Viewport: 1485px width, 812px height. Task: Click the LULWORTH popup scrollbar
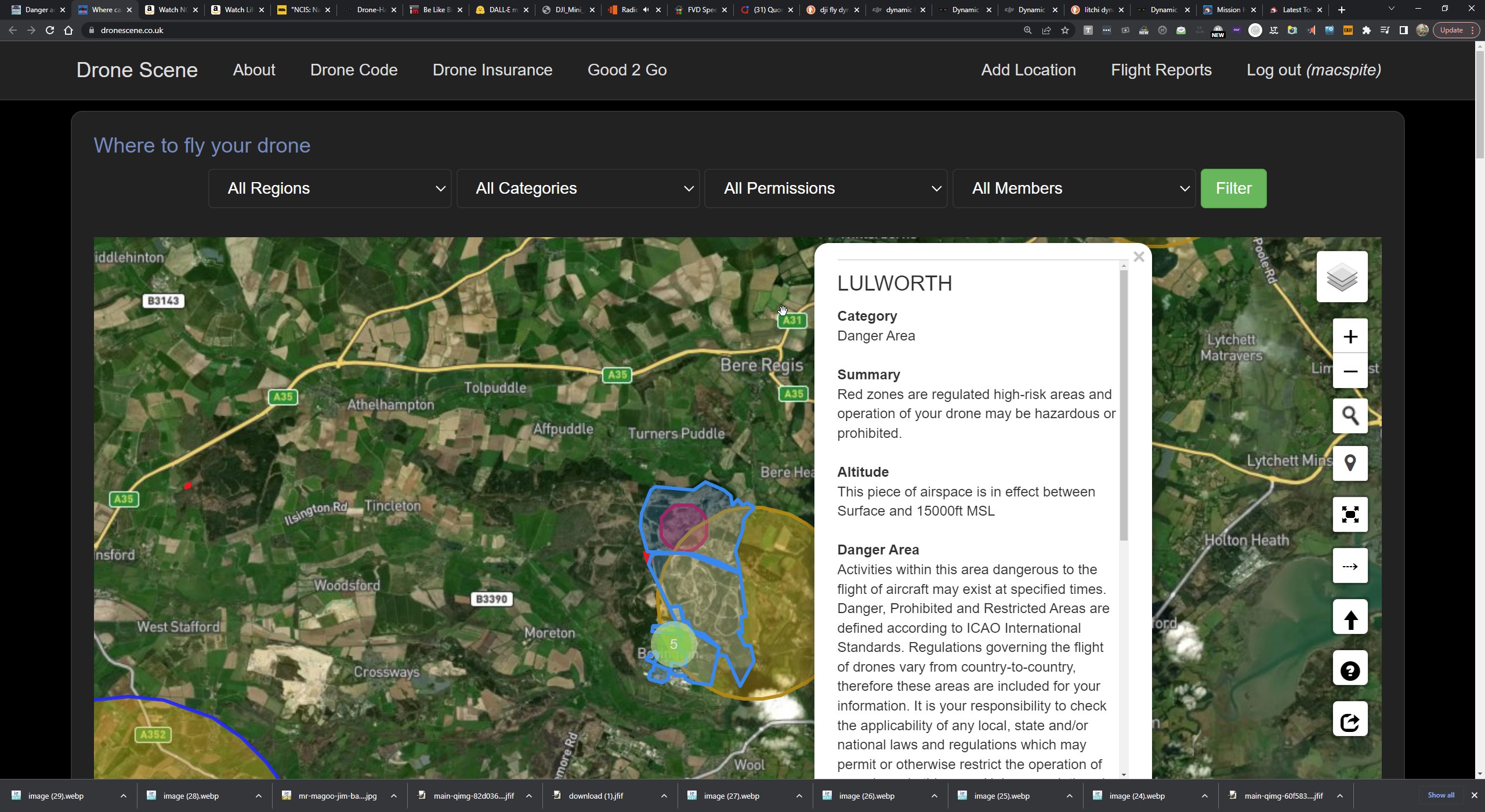pyautogui.click(x=1124, y=405)
